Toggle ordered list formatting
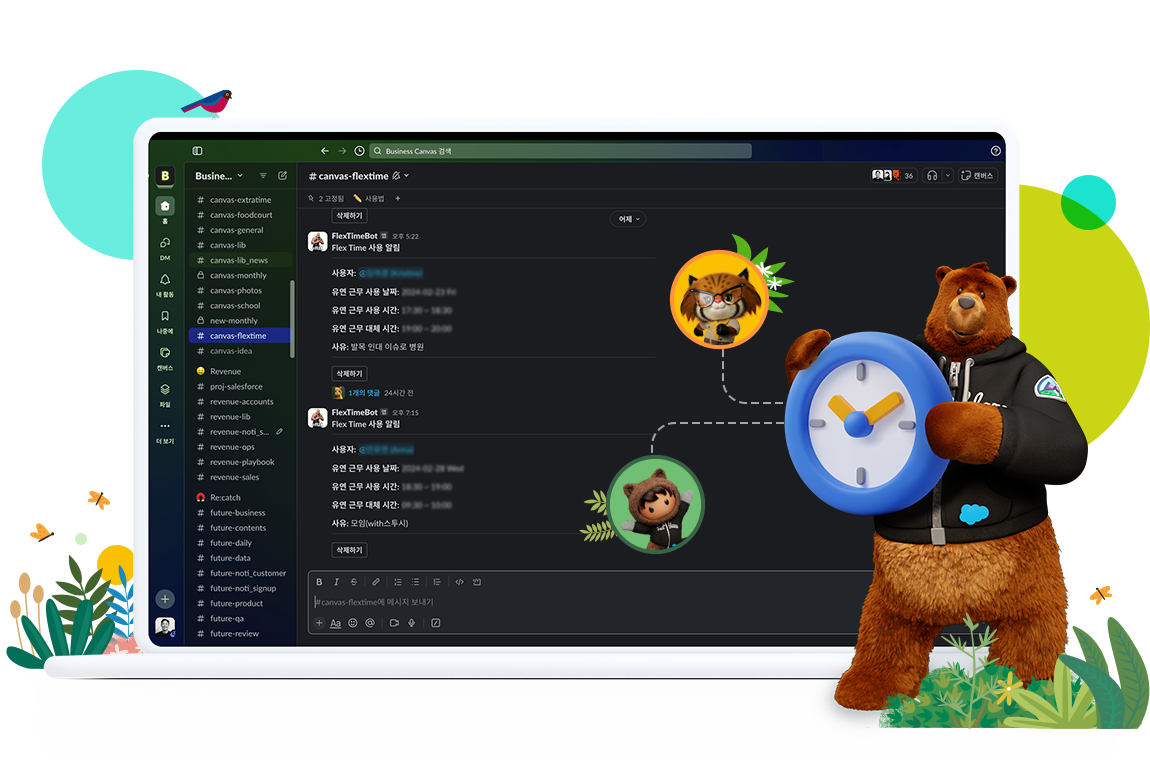The height and width of the screenshot is (760, 1150). click(398, 582)
